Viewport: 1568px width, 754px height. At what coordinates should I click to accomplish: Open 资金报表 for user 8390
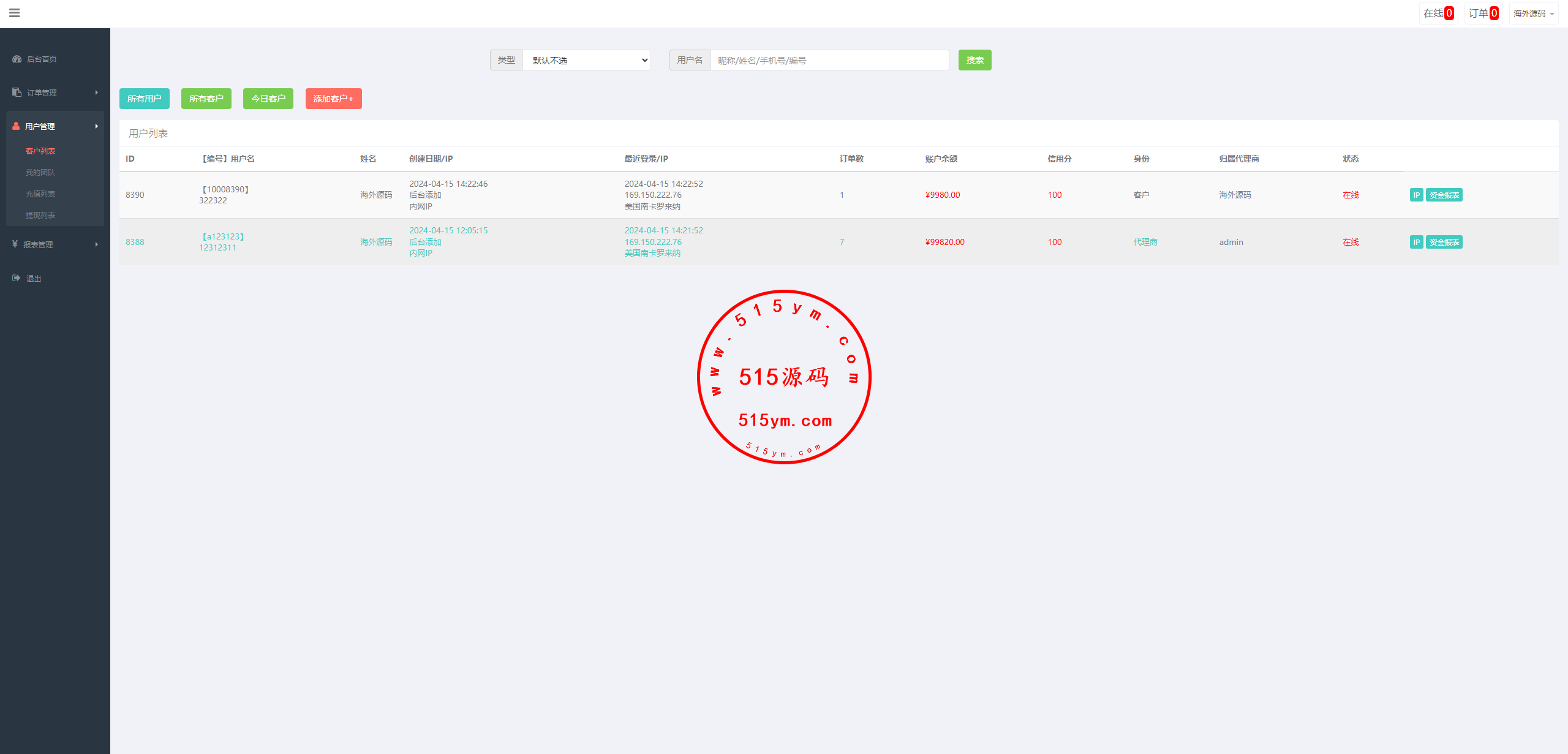point(1444,195)
